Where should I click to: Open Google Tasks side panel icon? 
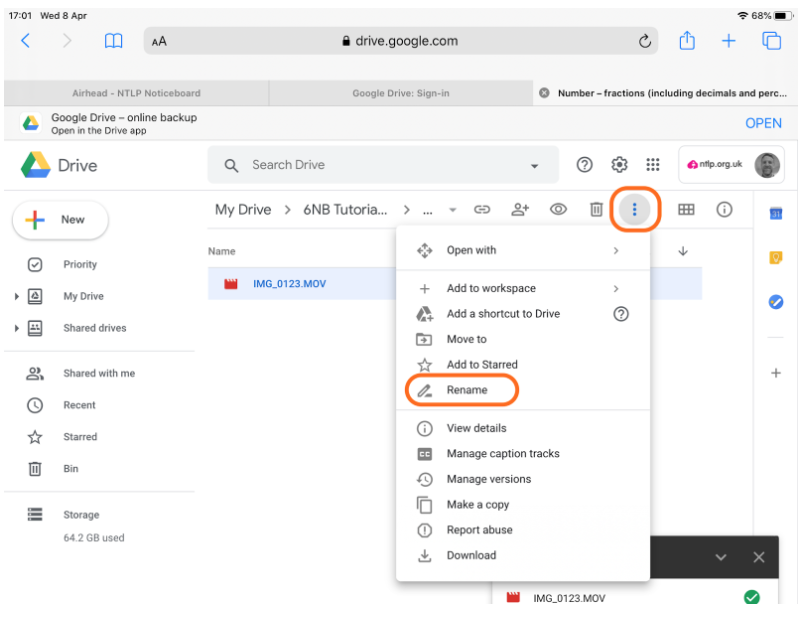[x=775, y=302]
